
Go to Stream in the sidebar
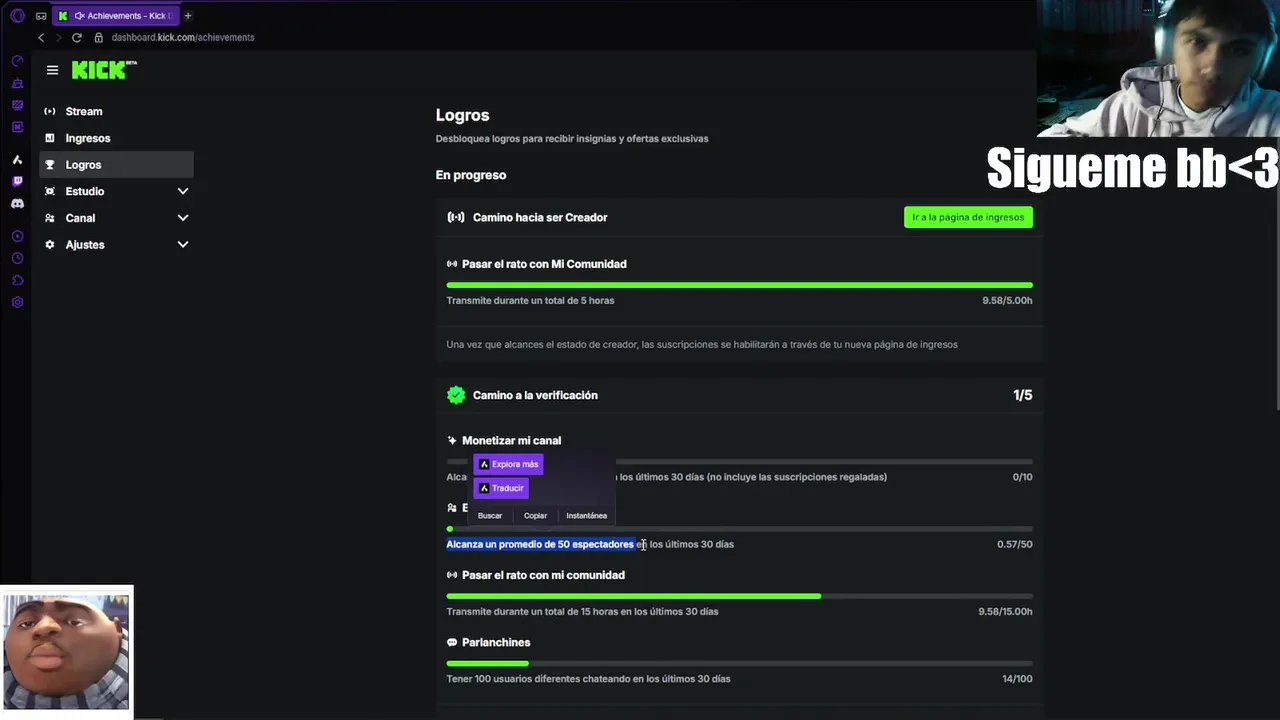click(x=84, y=111)
